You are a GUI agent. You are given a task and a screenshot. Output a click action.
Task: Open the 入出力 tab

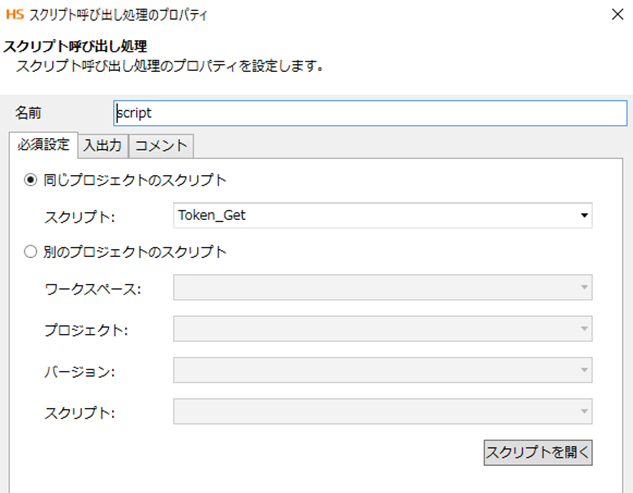coord(102,145)
